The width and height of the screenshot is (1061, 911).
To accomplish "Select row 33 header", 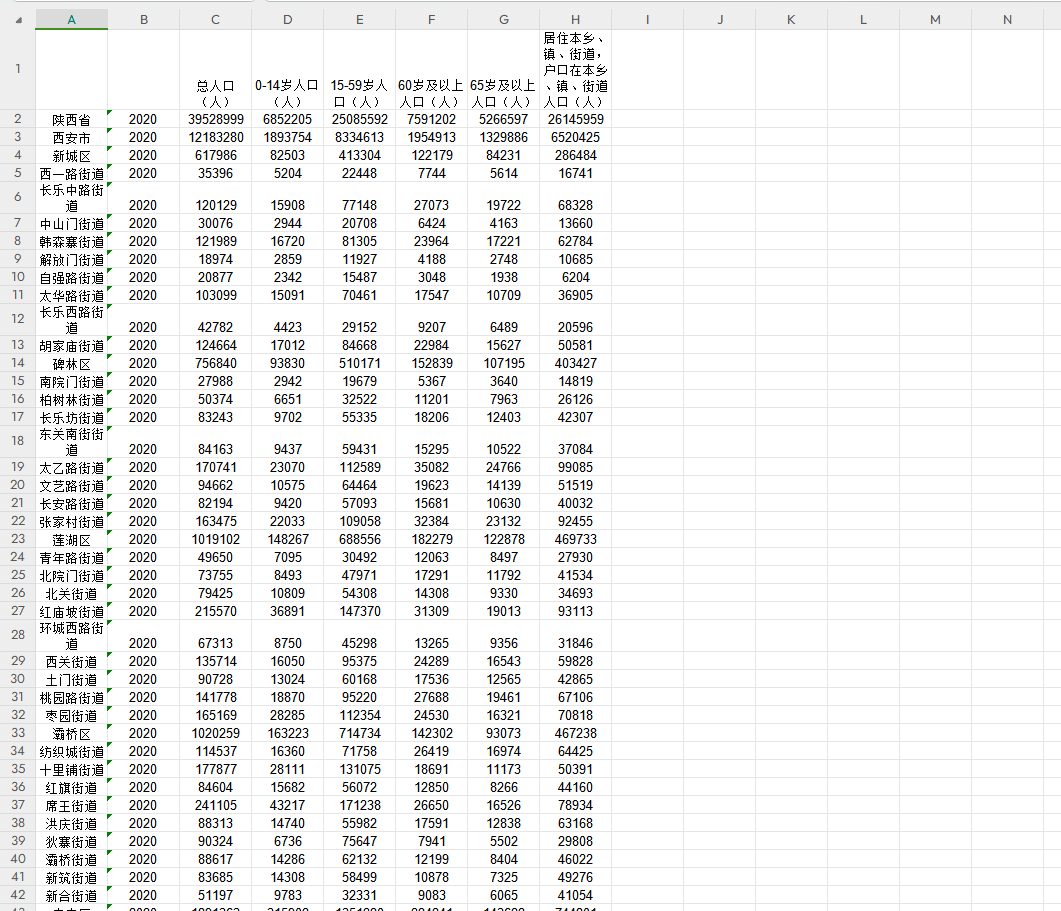I will (18, 733).
